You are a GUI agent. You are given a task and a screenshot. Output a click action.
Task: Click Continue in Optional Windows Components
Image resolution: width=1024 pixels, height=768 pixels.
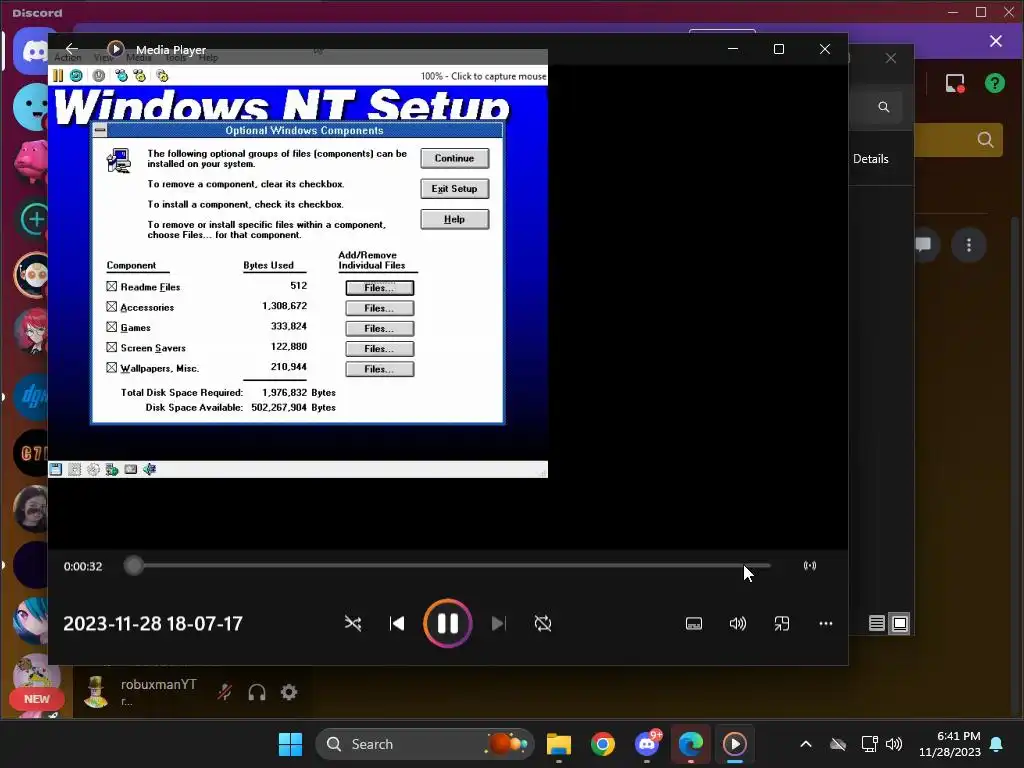(455, 158)
